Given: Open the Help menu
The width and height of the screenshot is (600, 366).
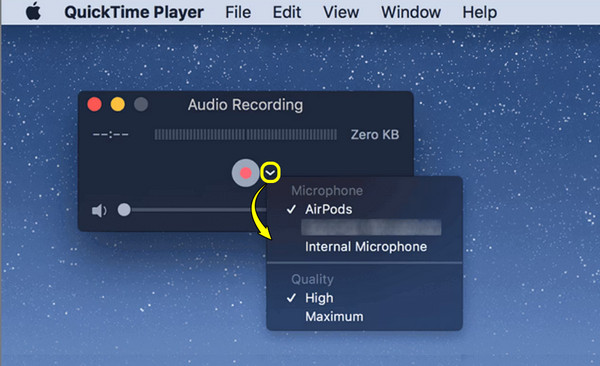Looking at the screenshot, I should [479, 12].
